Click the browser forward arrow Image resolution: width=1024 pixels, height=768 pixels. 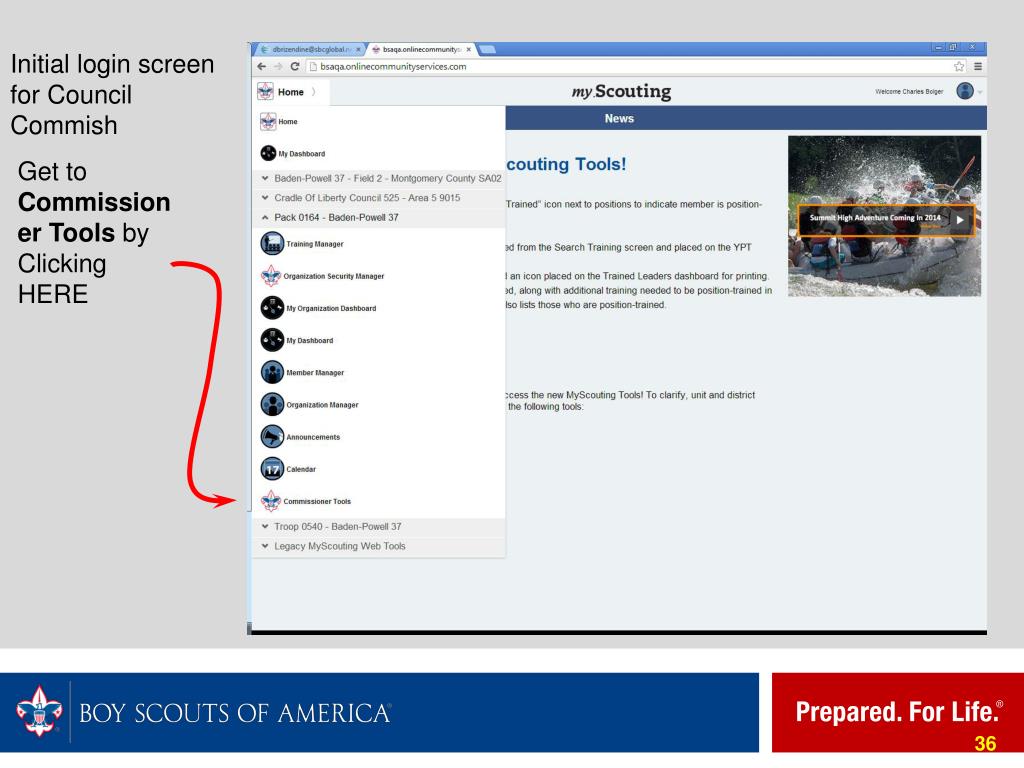pyautogui.click(x=278, y=67)
